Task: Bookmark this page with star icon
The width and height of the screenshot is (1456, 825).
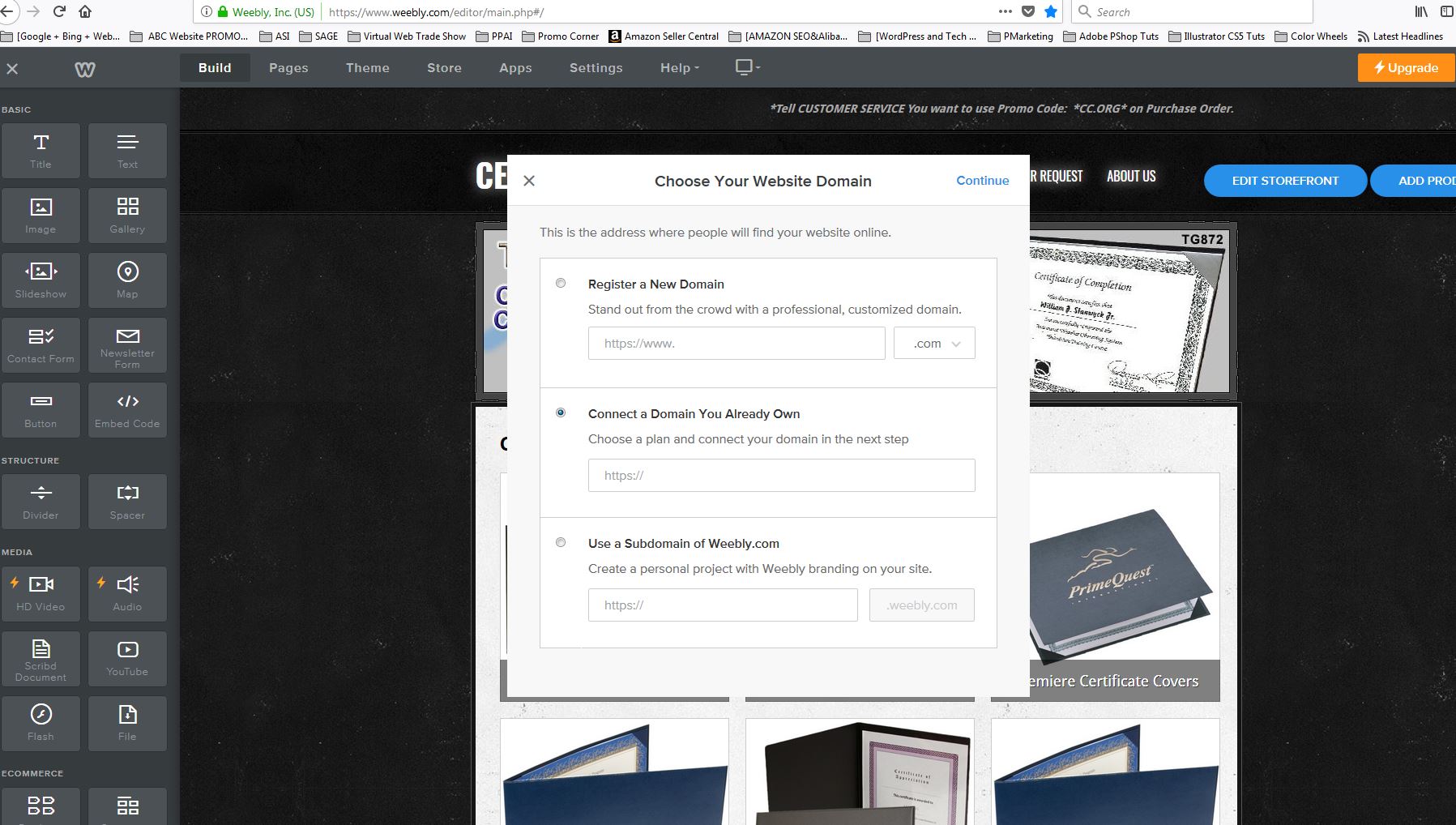Action: (x=1051, y=11)
